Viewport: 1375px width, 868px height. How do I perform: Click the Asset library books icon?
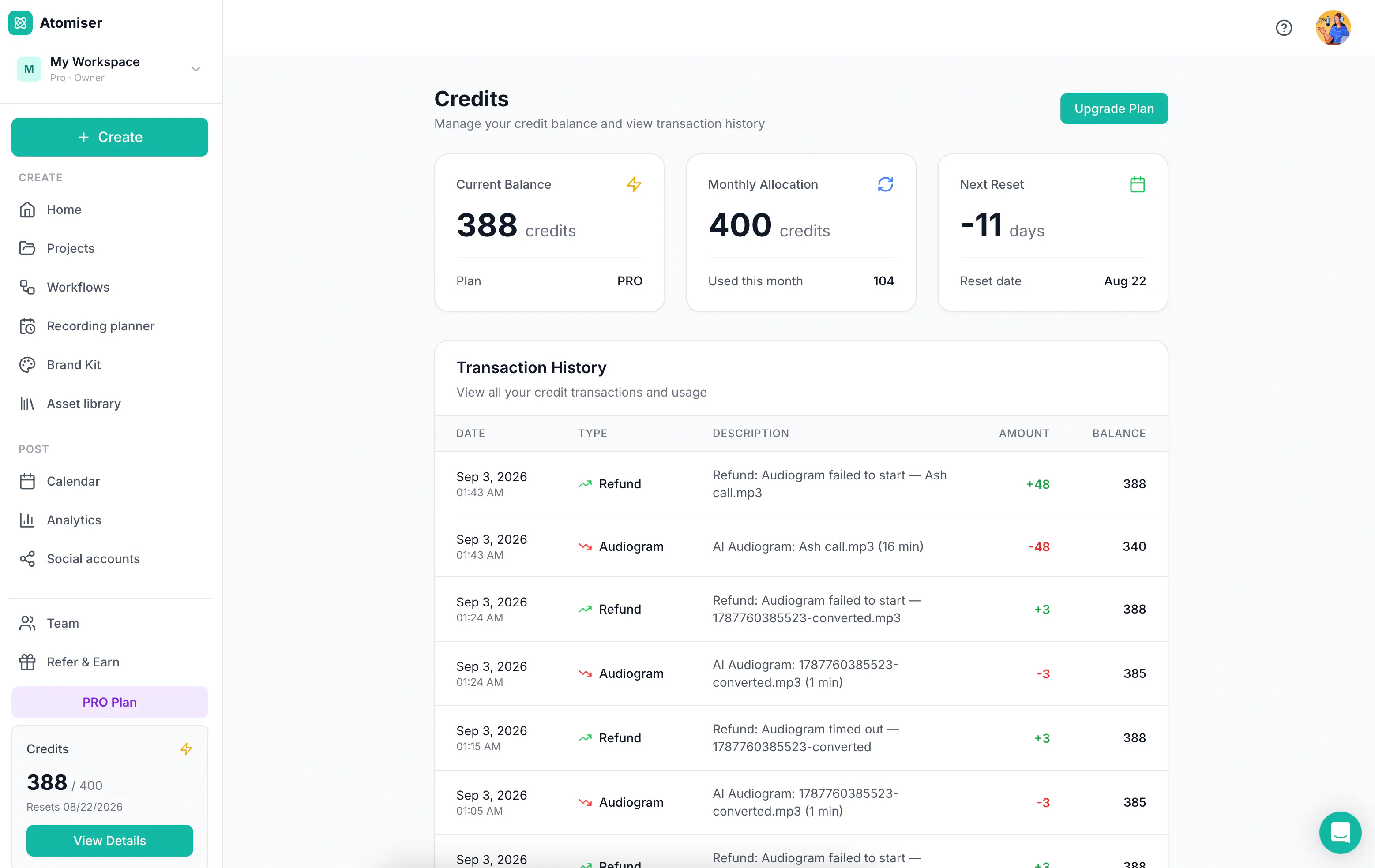[27, 404]
